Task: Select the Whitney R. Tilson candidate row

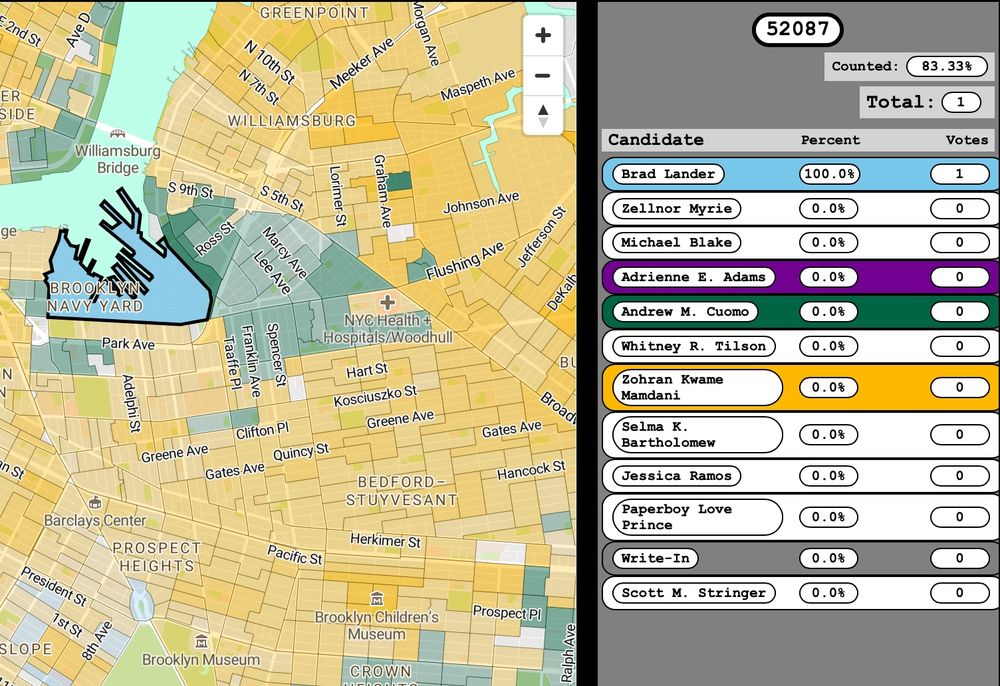Action: click(800, 346)
